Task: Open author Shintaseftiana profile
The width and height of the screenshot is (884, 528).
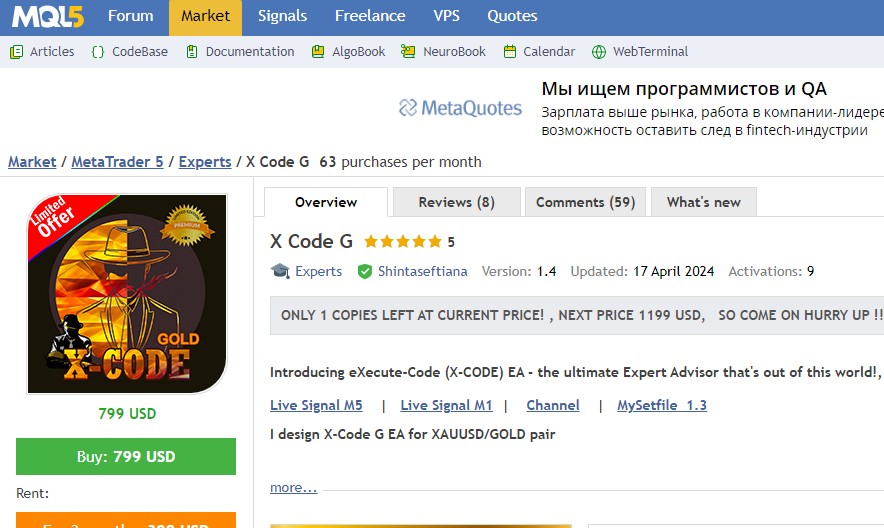Action: [x=422, y=272]
